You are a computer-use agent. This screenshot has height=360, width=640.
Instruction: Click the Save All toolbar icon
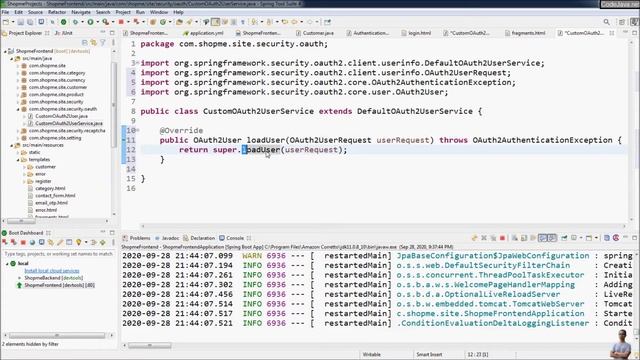click(x=30, y=22)
